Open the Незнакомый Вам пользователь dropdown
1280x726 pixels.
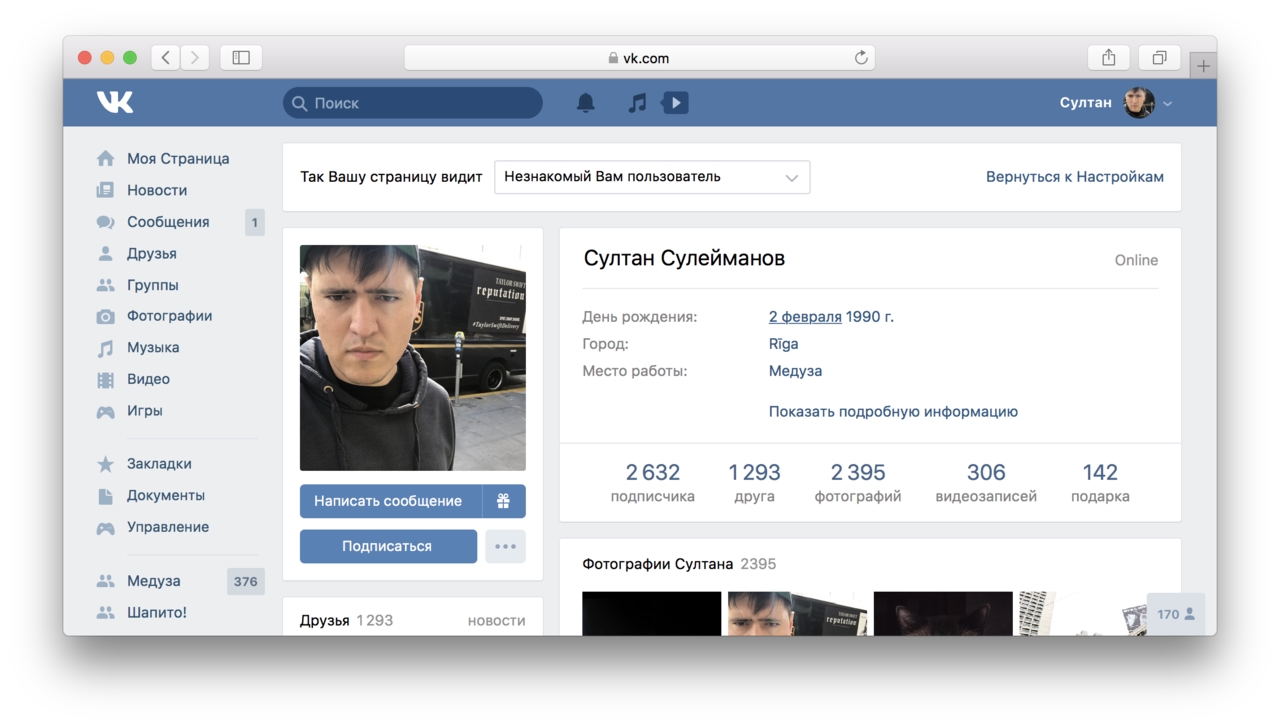pyautogui.click(x=652, y=177)
